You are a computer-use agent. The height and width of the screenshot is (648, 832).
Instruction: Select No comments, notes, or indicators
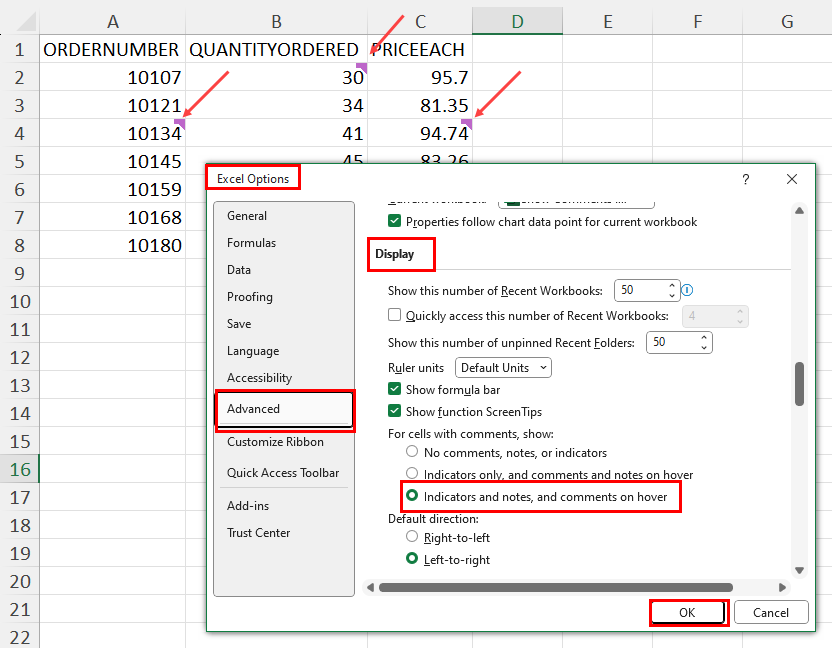(x=412, y=452)
